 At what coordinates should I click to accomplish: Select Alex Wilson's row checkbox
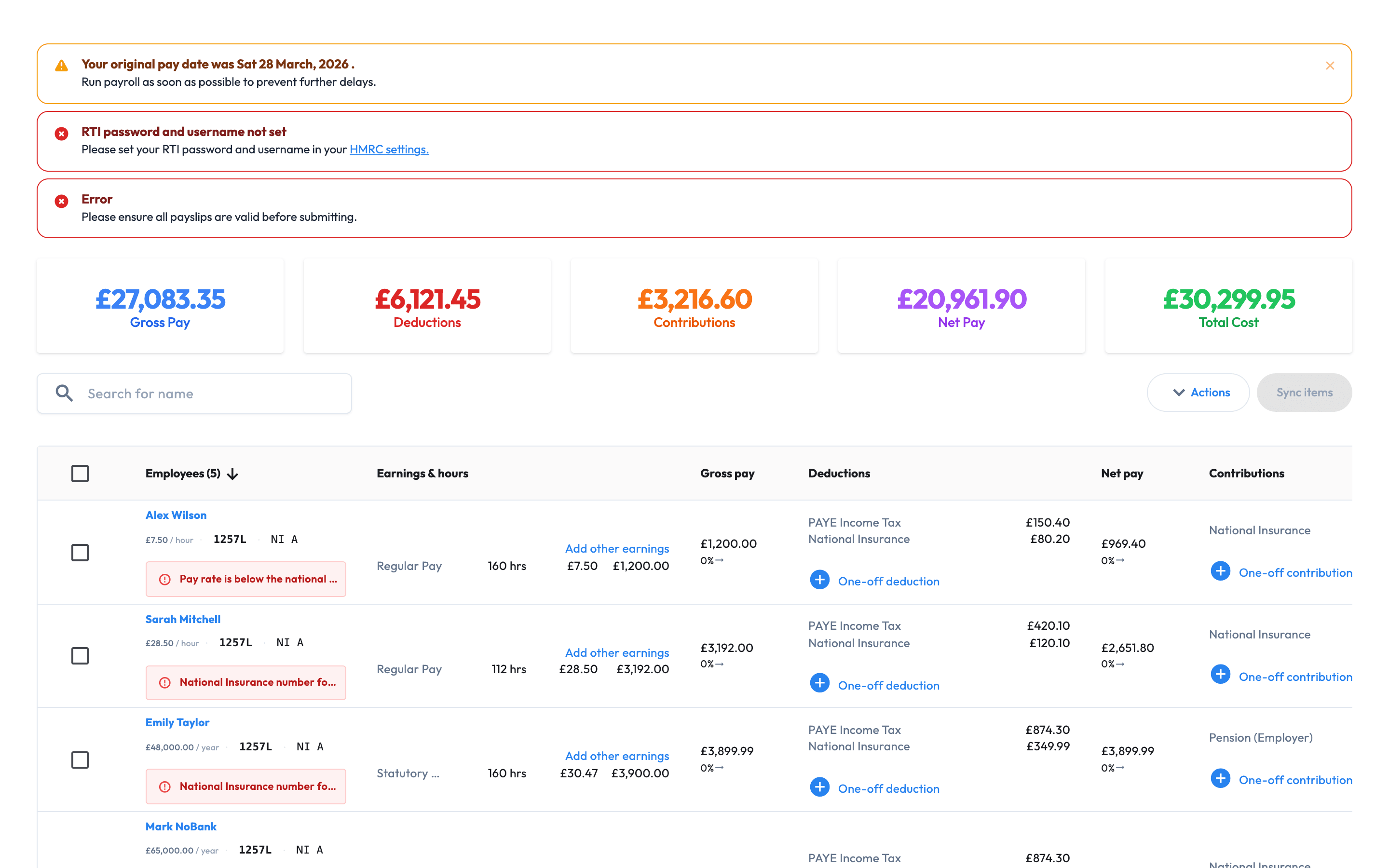click(80, 552)
